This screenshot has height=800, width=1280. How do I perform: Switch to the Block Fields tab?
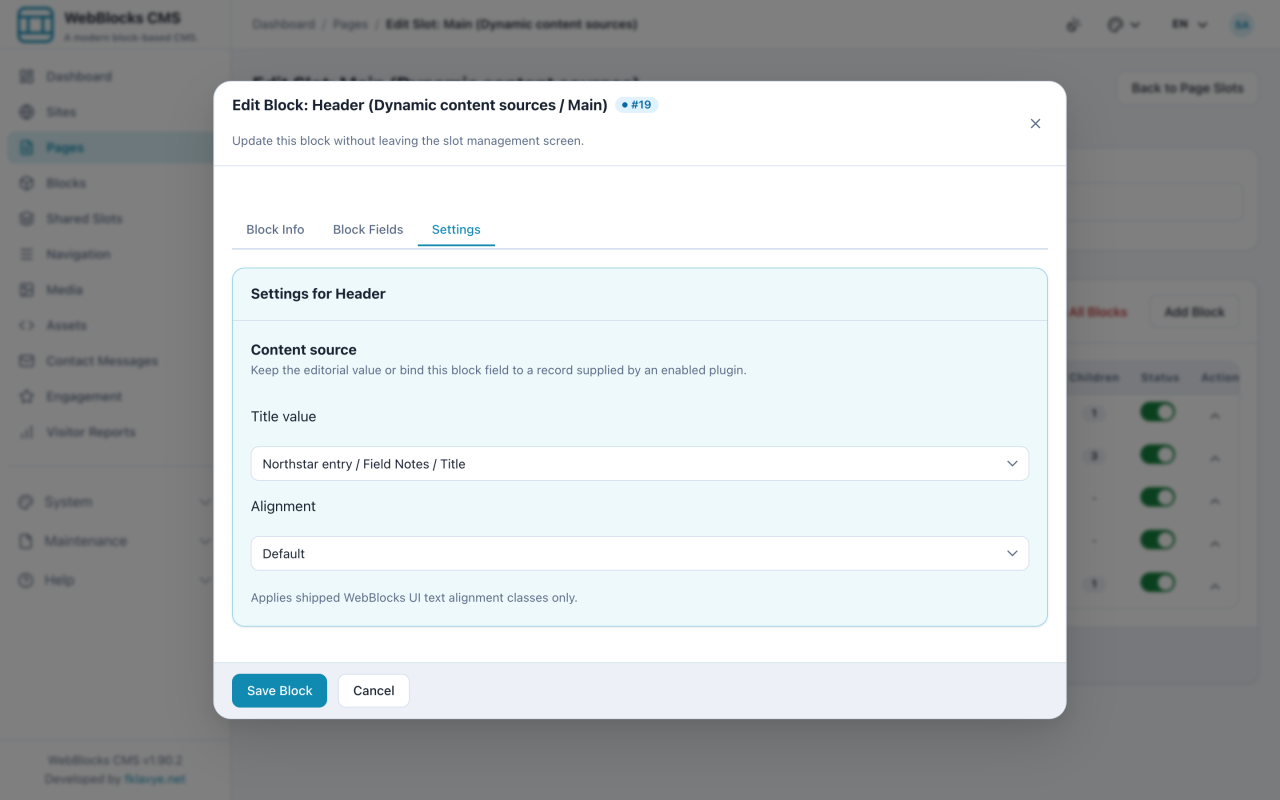pos(368,230)
